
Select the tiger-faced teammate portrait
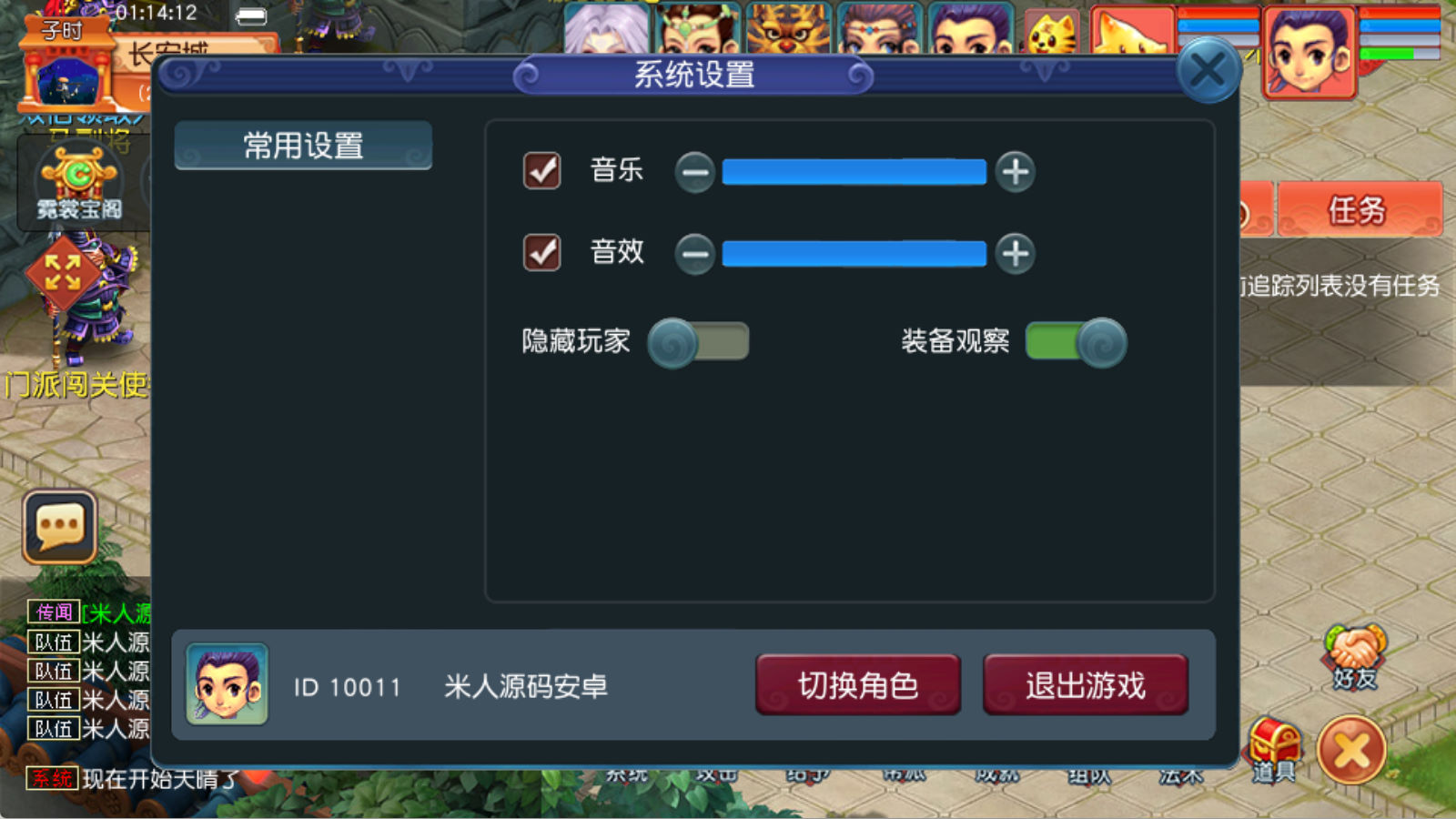point(788,27)
